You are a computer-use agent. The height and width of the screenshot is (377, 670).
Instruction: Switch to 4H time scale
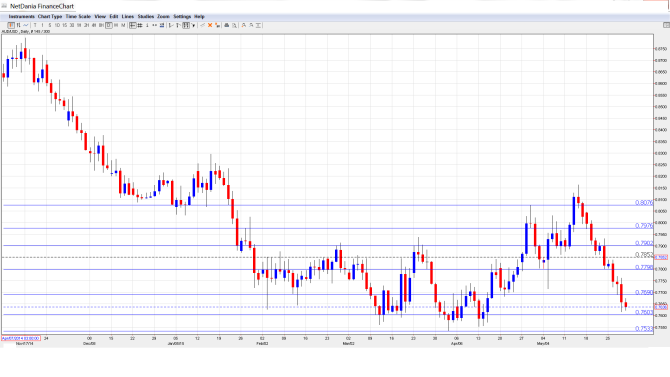94,25
